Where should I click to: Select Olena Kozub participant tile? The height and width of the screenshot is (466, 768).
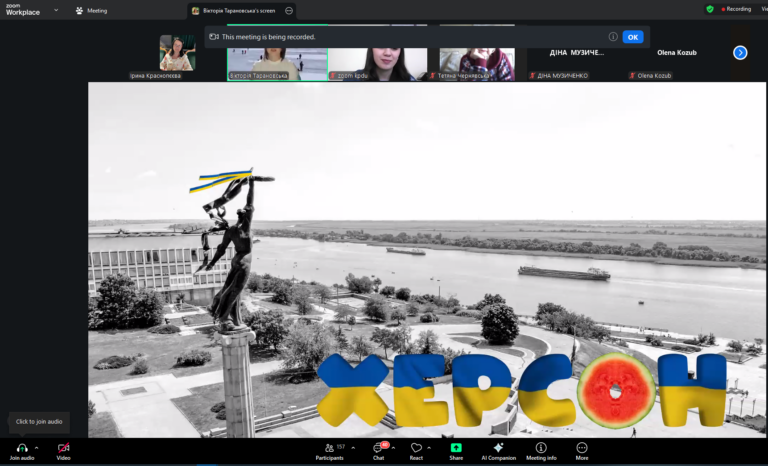(677, 53)
